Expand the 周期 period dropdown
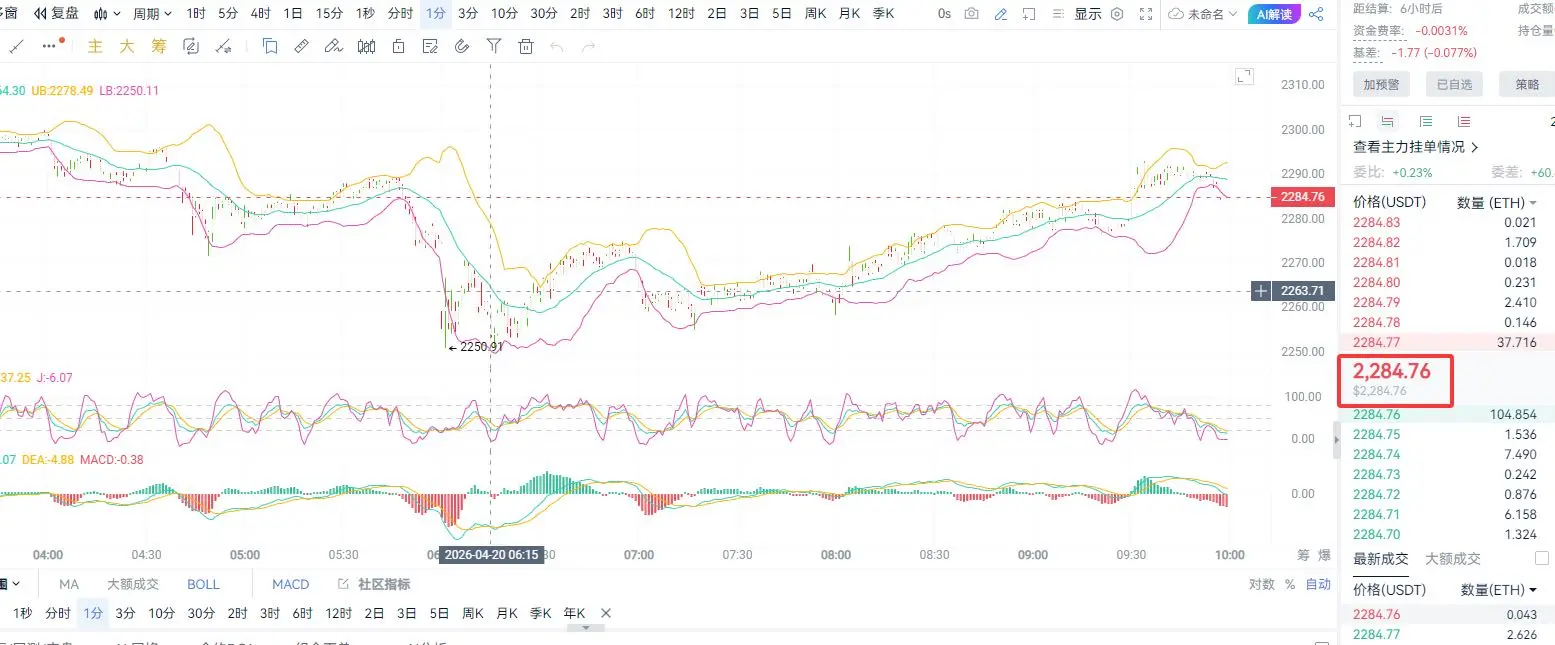 coord(152,14)
